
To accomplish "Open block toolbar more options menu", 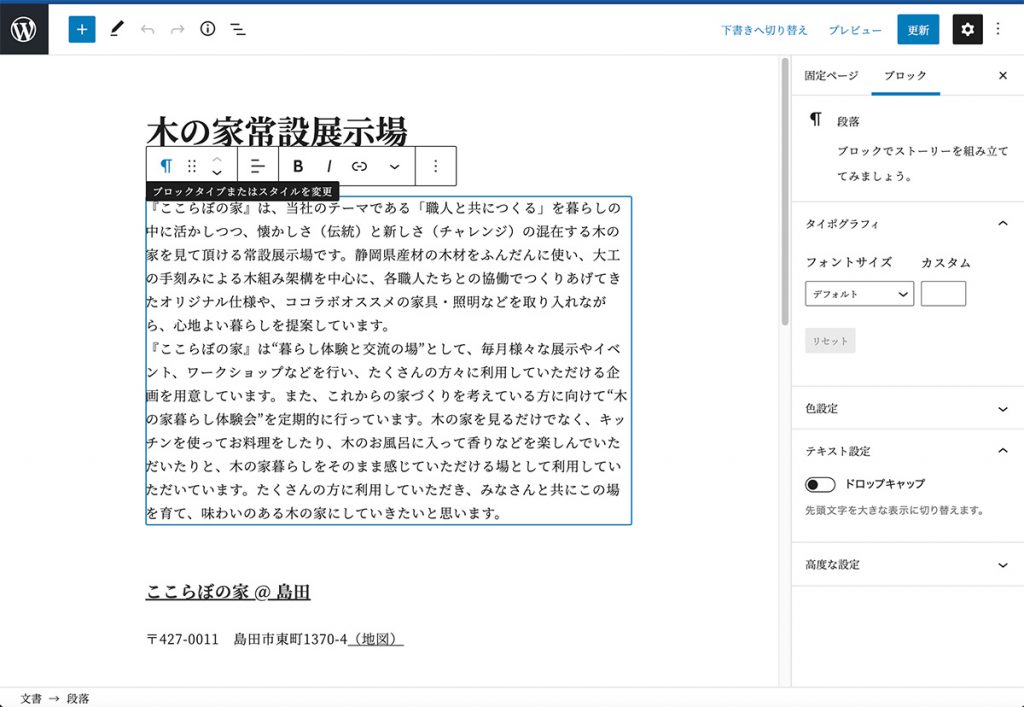I will [x=435, y=166].
